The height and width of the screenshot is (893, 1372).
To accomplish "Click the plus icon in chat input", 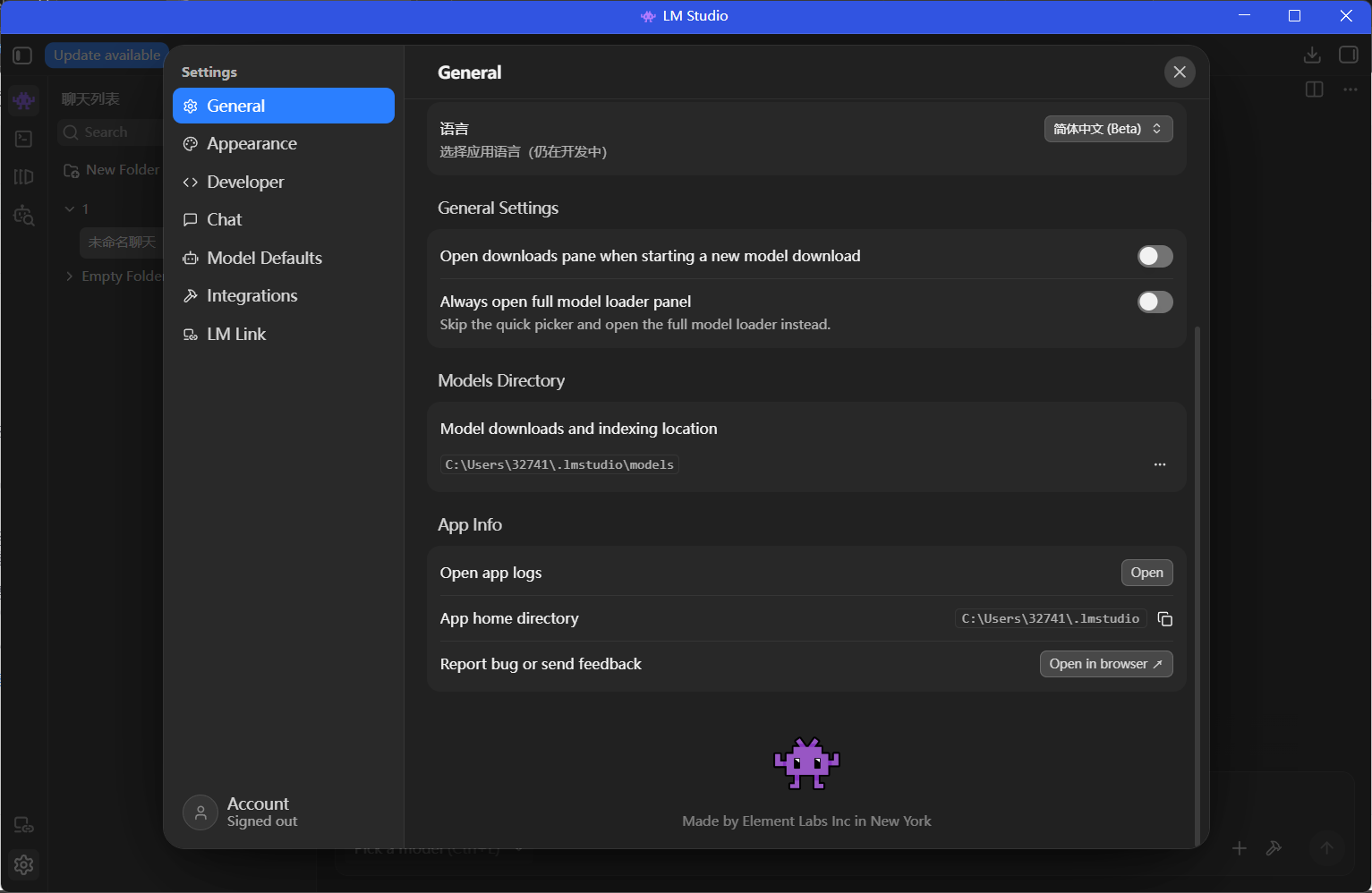I will [1240, 848].
